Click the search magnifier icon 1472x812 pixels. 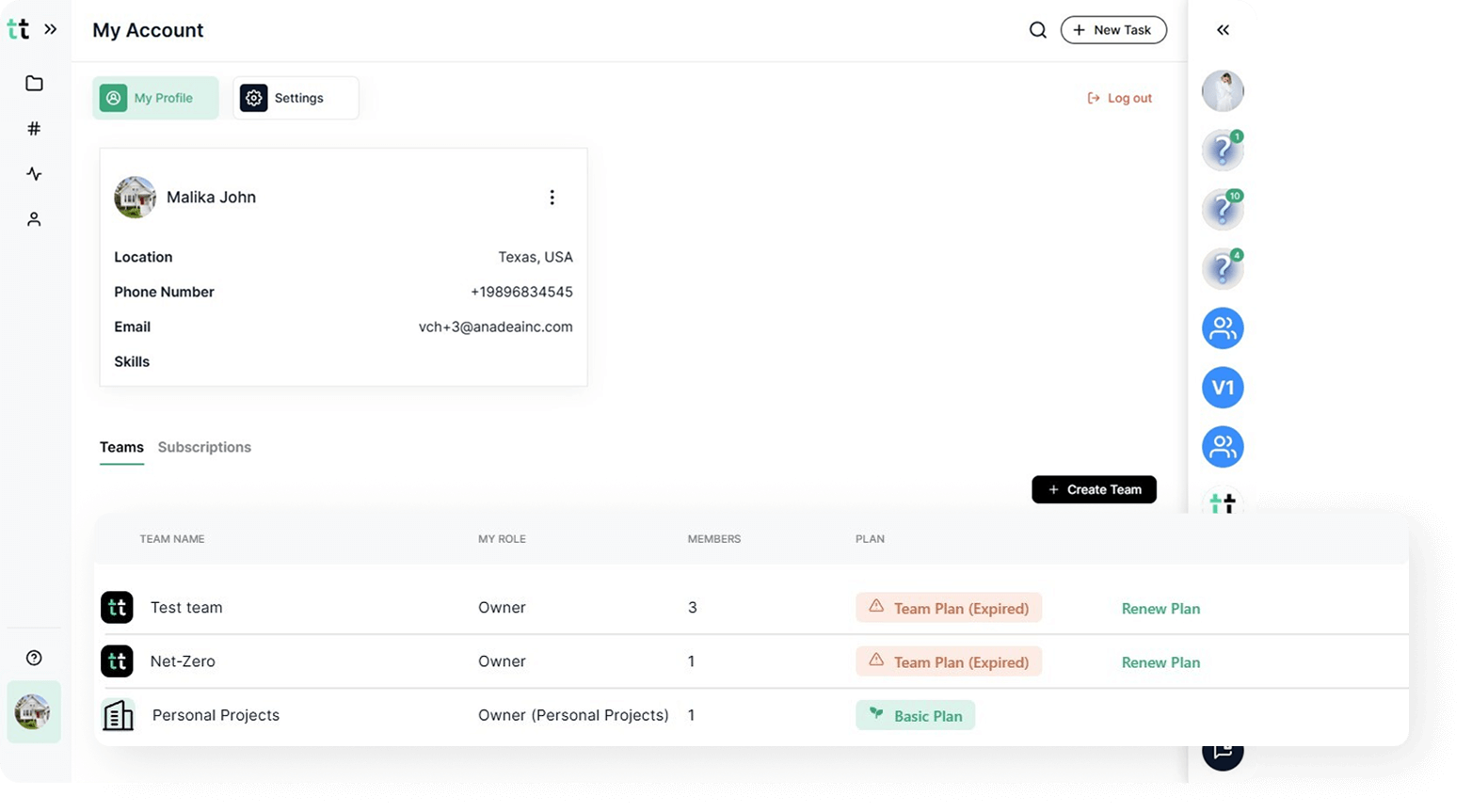click(x=1037, y=30)
